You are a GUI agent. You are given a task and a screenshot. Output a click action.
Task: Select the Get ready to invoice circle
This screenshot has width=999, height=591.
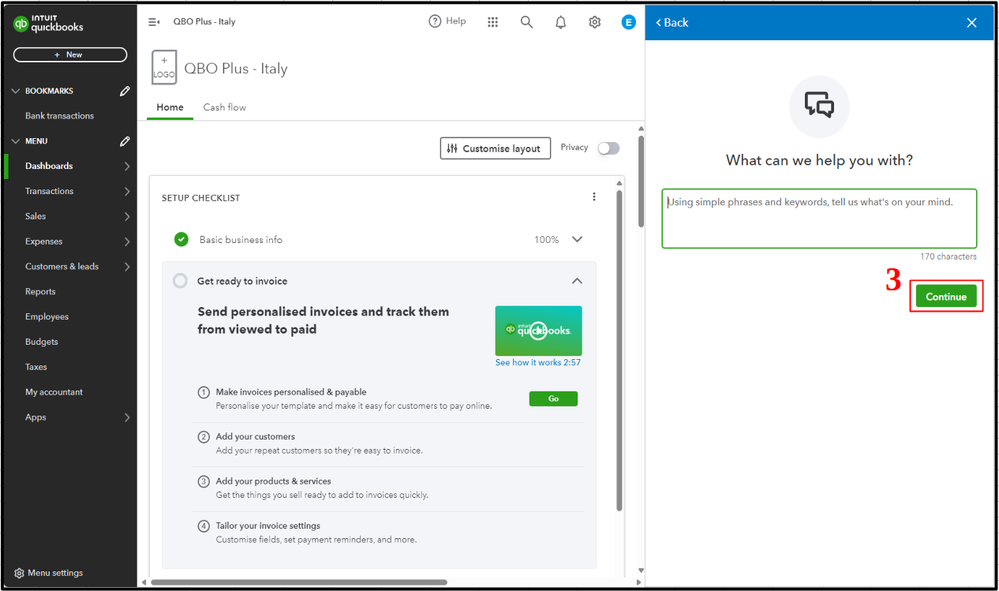[180, 281]
